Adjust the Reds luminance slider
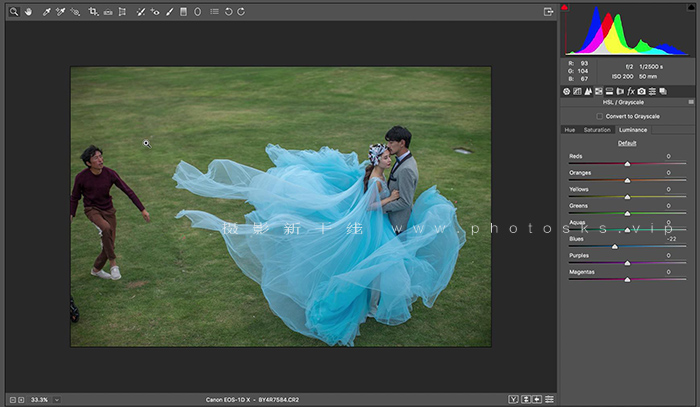The image size is (700, 407). 627,164
